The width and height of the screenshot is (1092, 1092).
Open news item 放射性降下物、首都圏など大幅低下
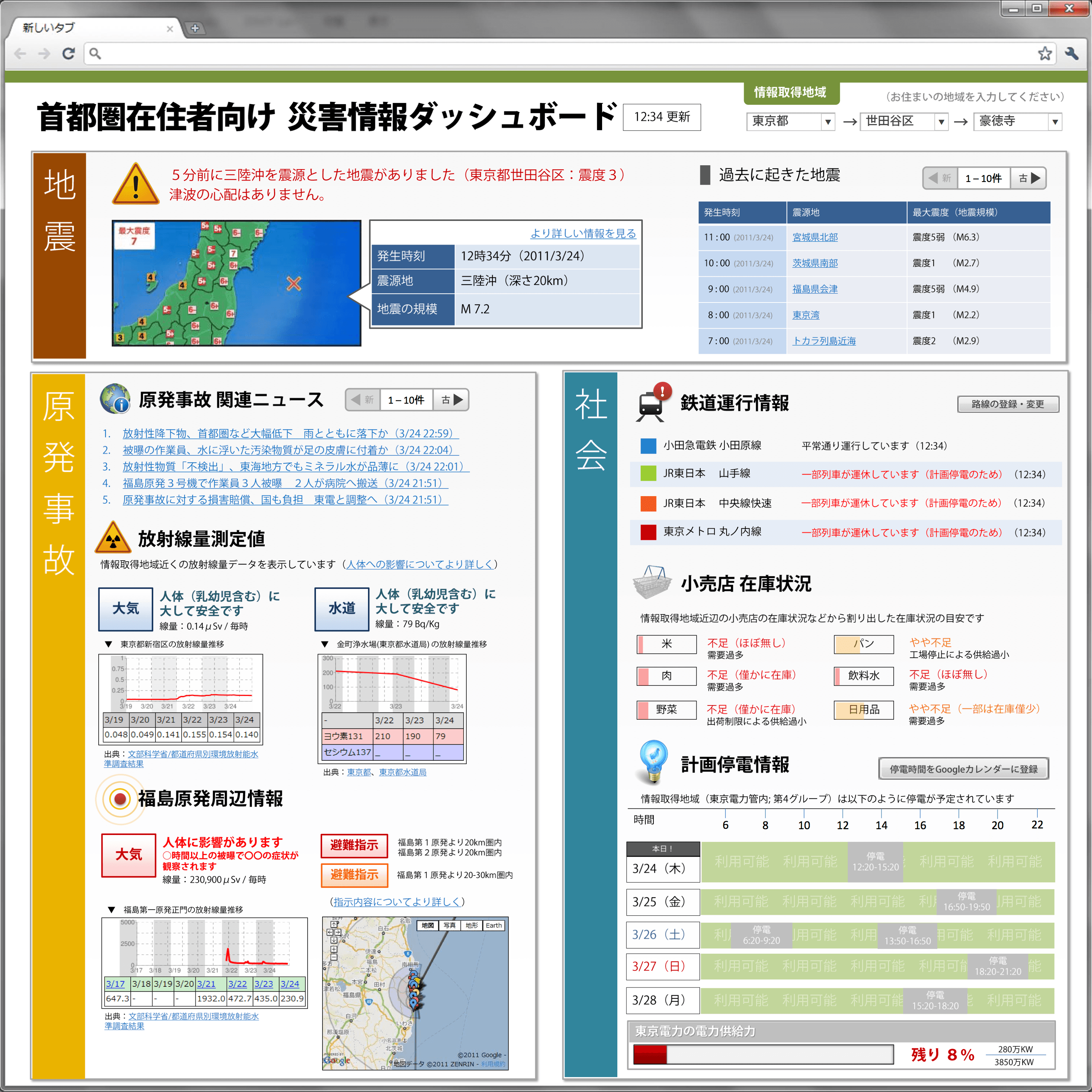[x=290, y=434]
